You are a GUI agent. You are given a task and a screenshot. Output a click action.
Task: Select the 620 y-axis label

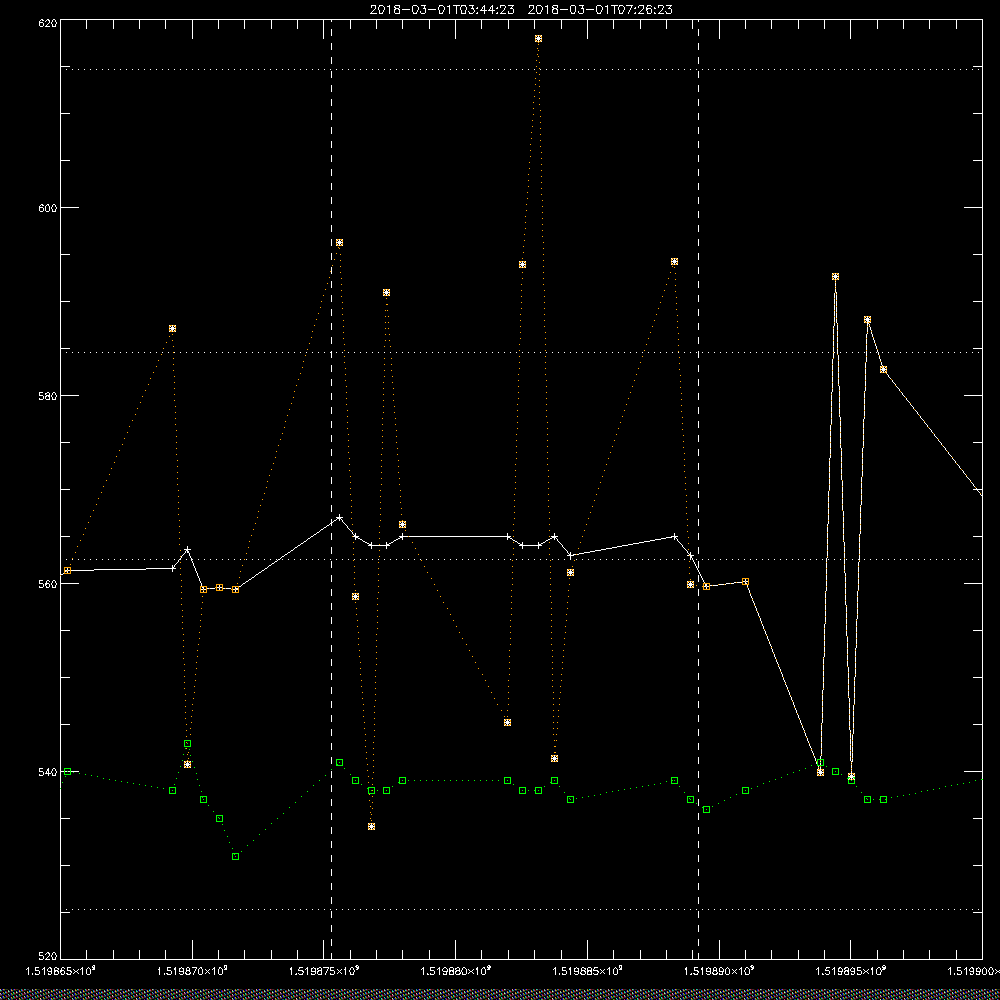[x=48, y=22]
